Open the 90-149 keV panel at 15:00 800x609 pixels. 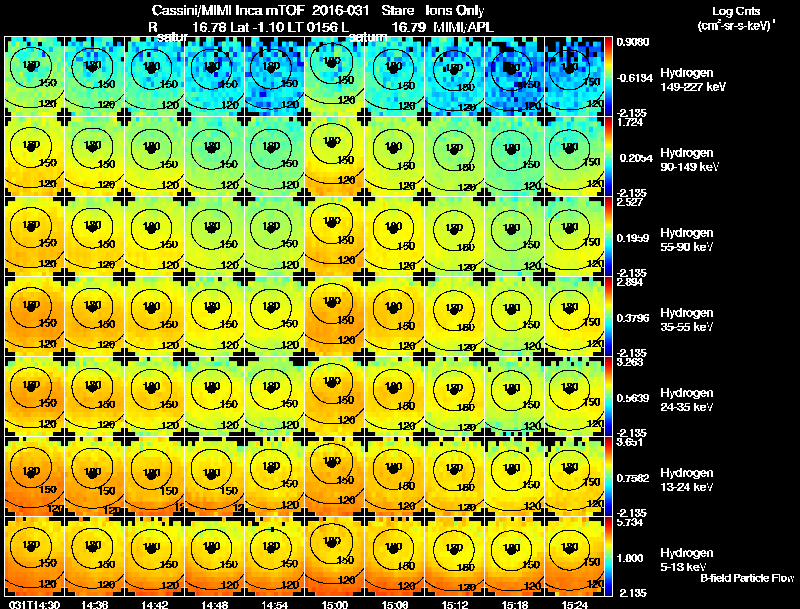[x=335, y=157]
